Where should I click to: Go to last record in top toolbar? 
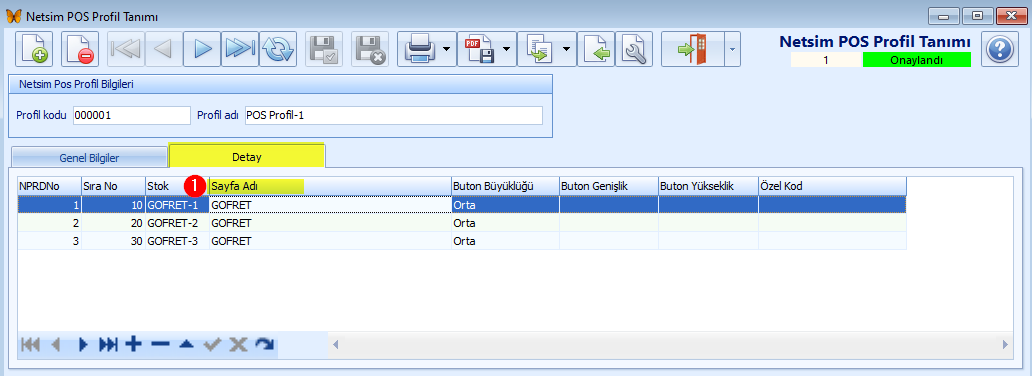coord(240,49)
